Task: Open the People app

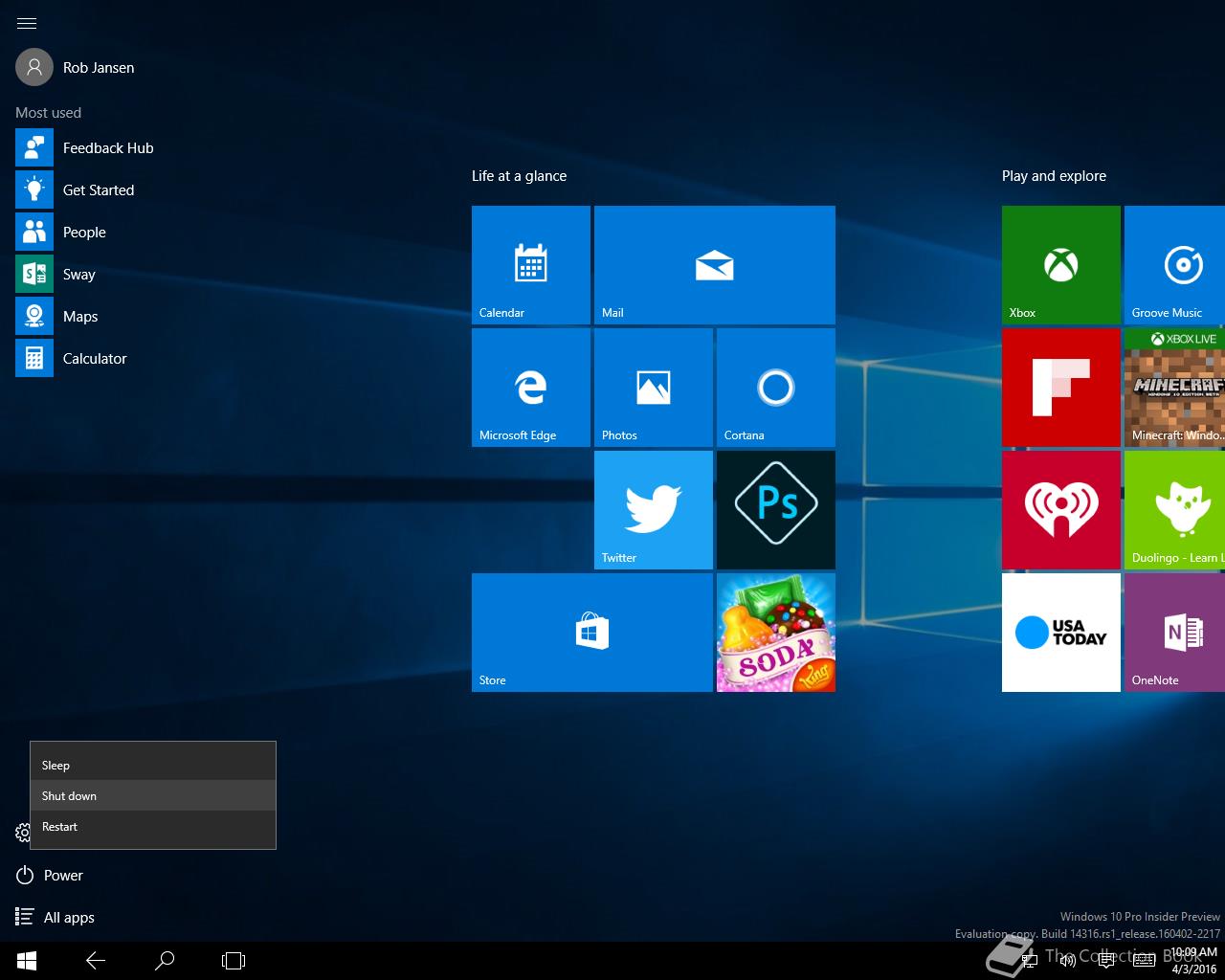Action: point(60,233)
